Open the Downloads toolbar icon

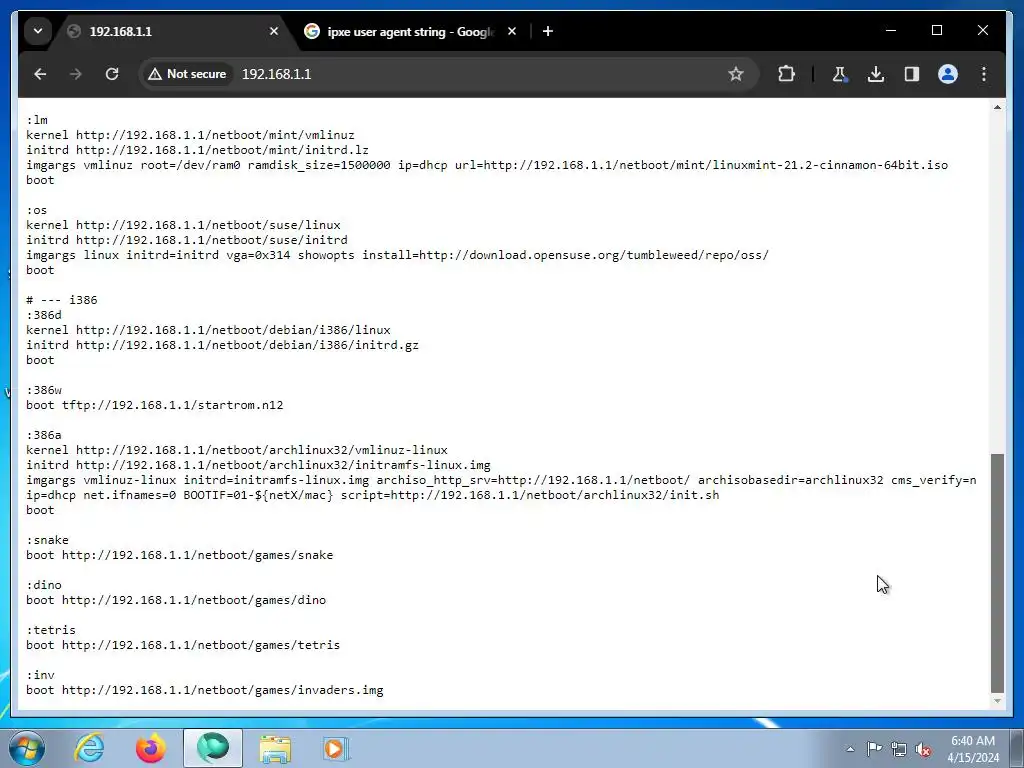pyautogui.click(x=876, y=74)
